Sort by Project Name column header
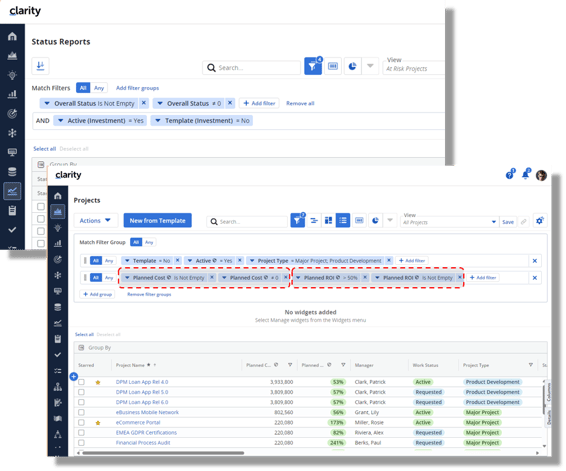This screenshot has height=471, width=566. 130,365
